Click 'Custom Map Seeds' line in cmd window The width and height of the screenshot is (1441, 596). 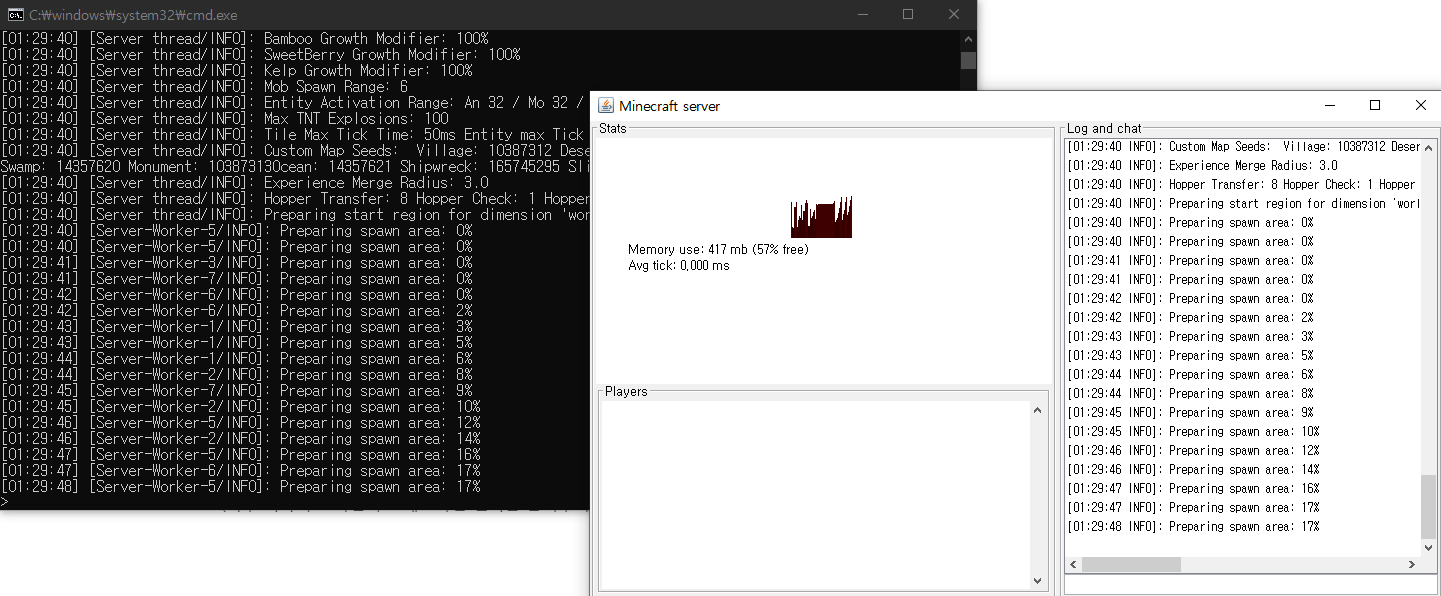pos(294,151)
